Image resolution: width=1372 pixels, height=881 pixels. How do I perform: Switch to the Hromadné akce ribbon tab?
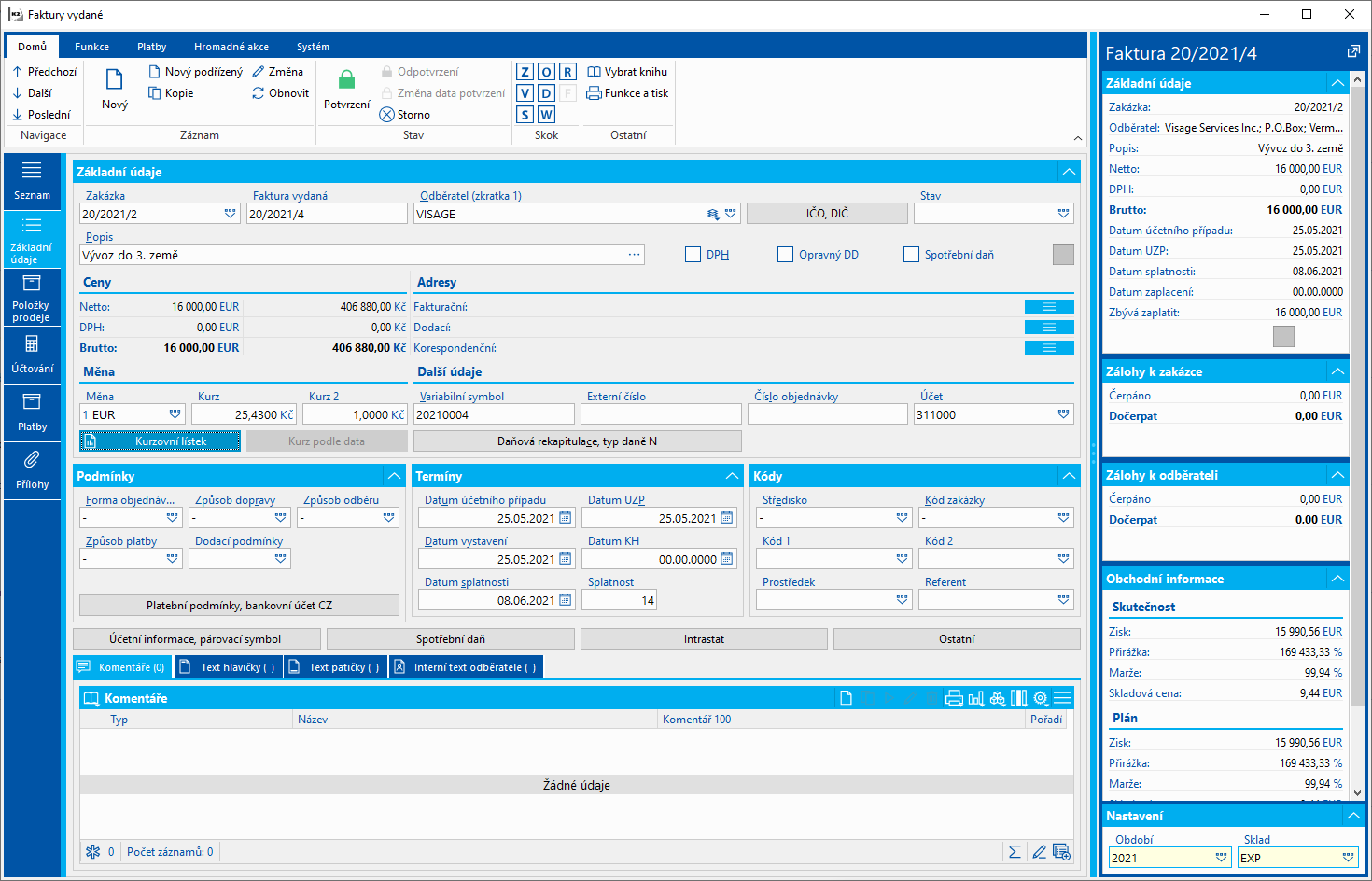[231, 47]
